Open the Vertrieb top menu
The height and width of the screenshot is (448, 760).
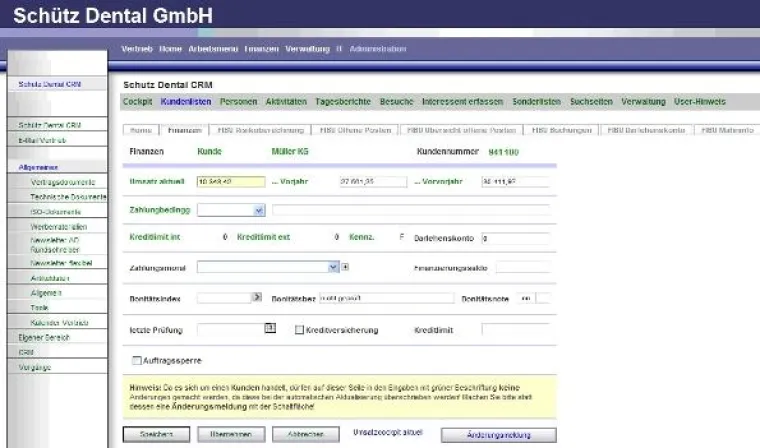coord(137,49)
